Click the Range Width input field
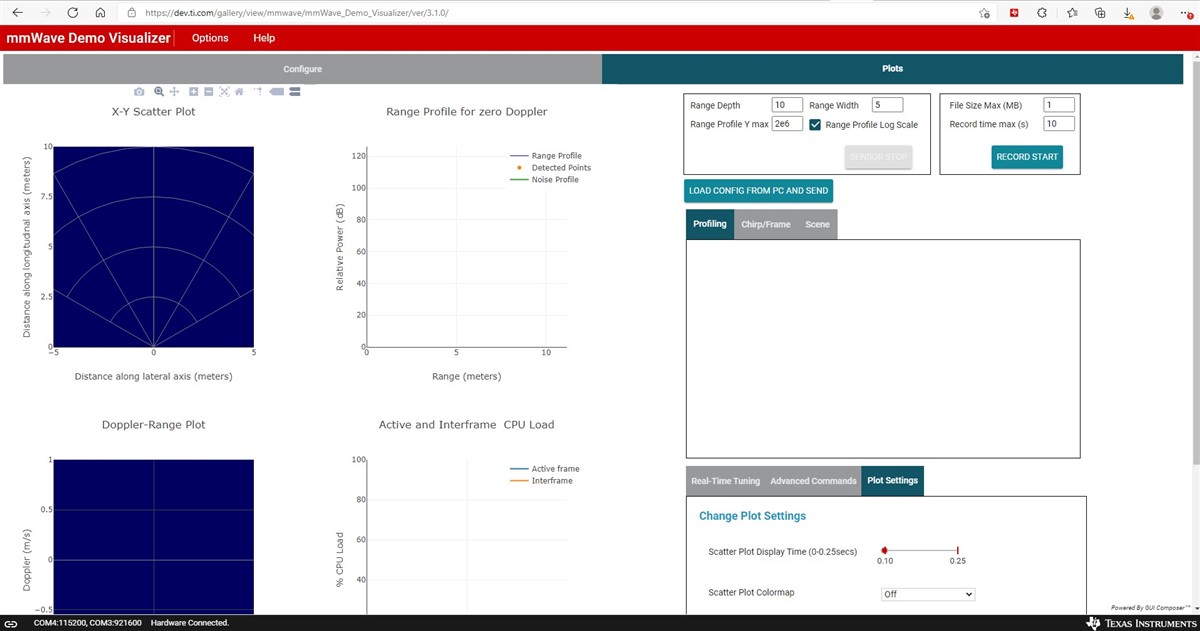This screenshot has height=631, width=1200. [887, 105]
